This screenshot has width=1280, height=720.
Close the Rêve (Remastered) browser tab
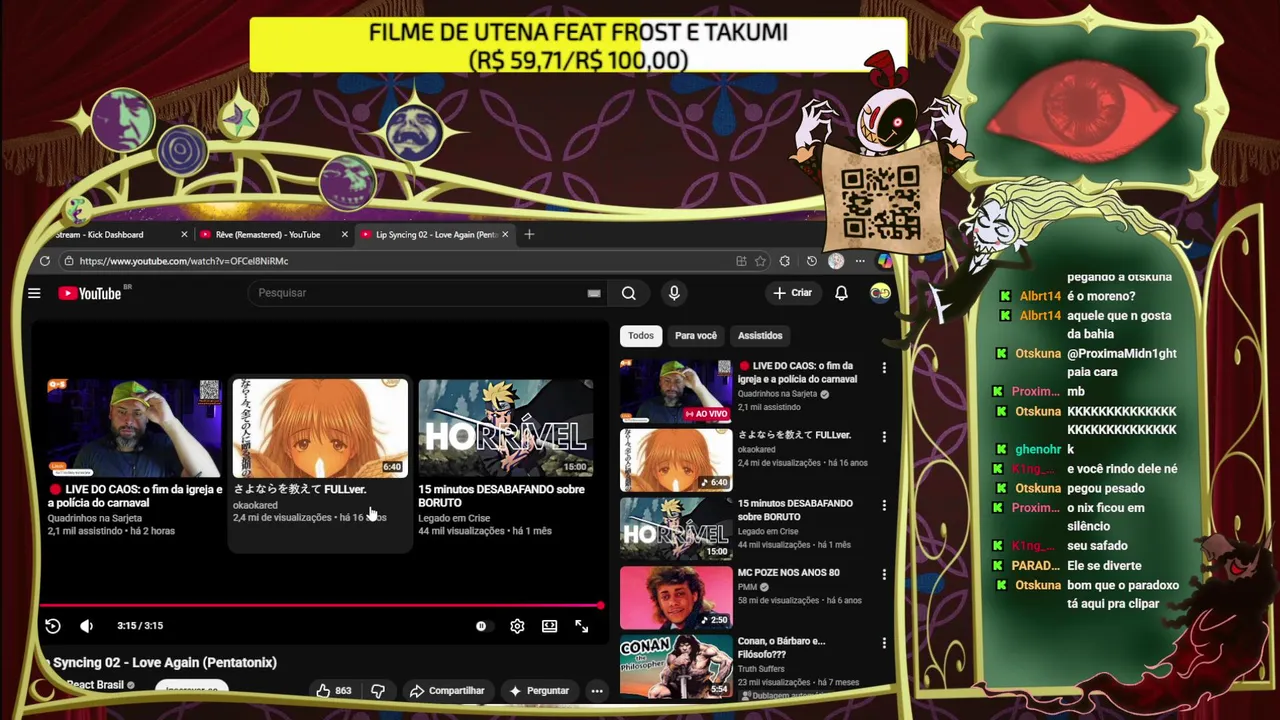tap(345, 235)
